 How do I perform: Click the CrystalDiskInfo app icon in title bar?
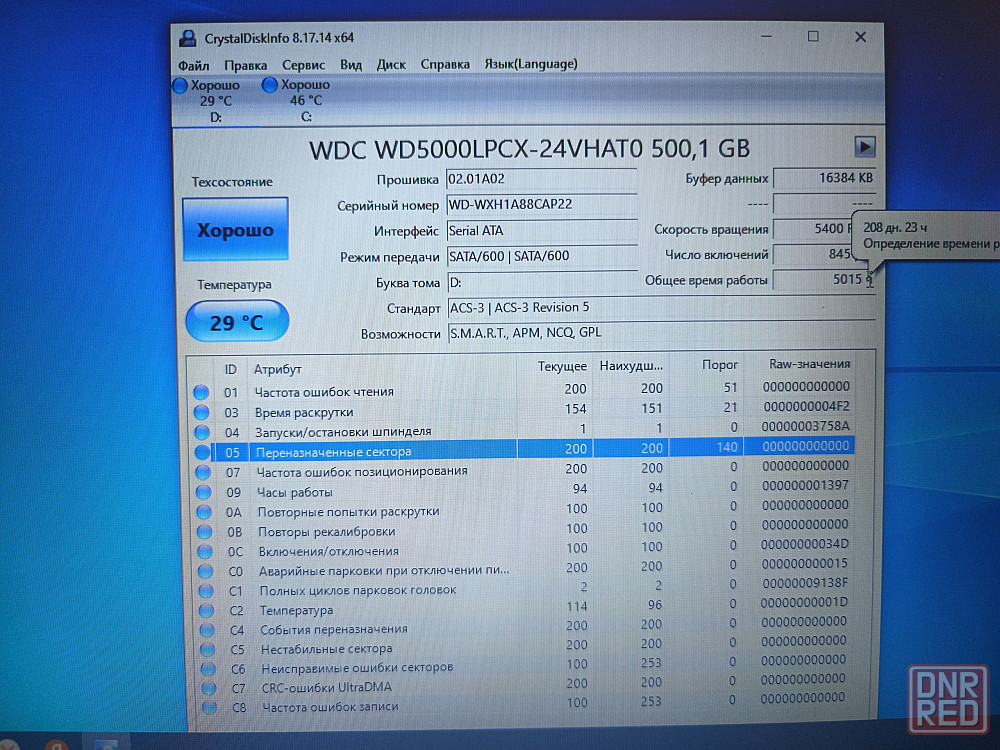(x=187, y=38)
